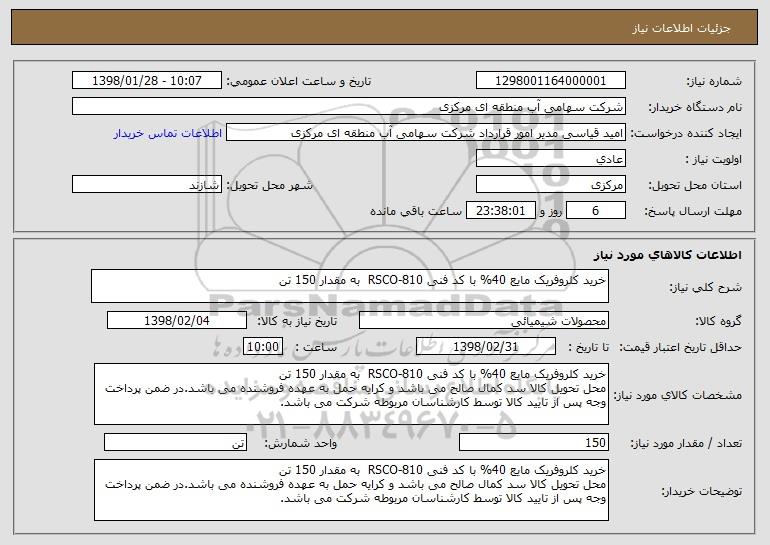Select the priority field عادی
The width and height of the screenshot is (770, 545).
pyautogui.click(x=550, y=159)
